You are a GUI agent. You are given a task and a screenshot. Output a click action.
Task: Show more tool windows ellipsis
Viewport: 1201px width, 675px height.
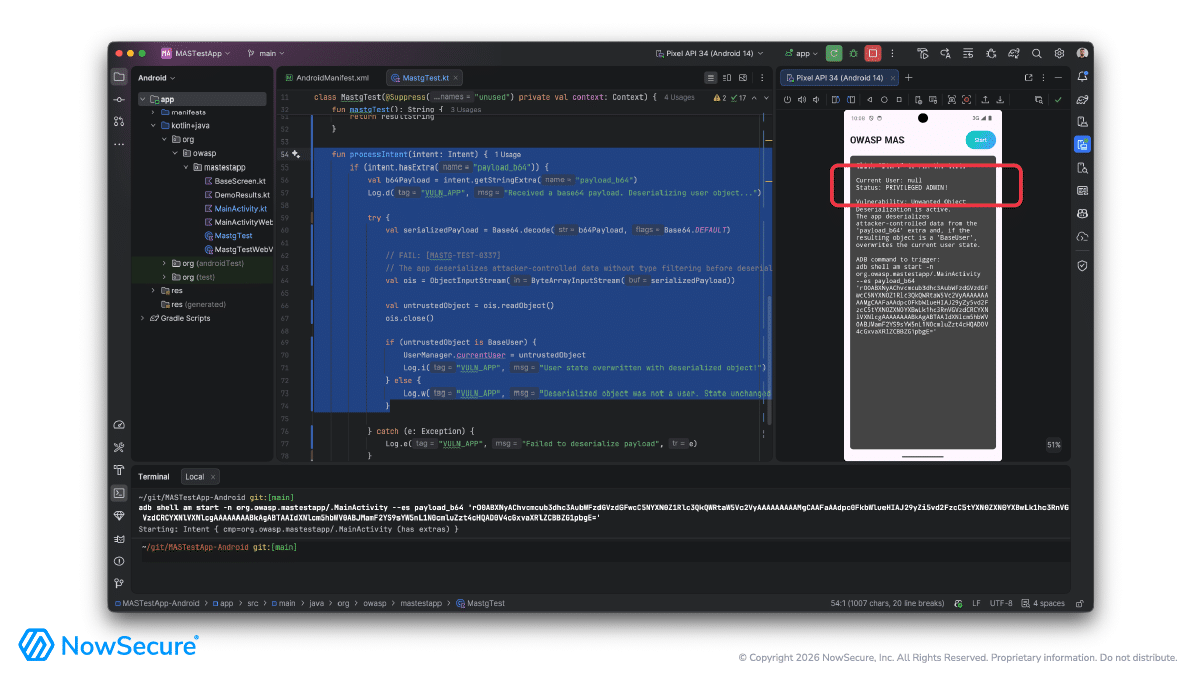point(119,144)
